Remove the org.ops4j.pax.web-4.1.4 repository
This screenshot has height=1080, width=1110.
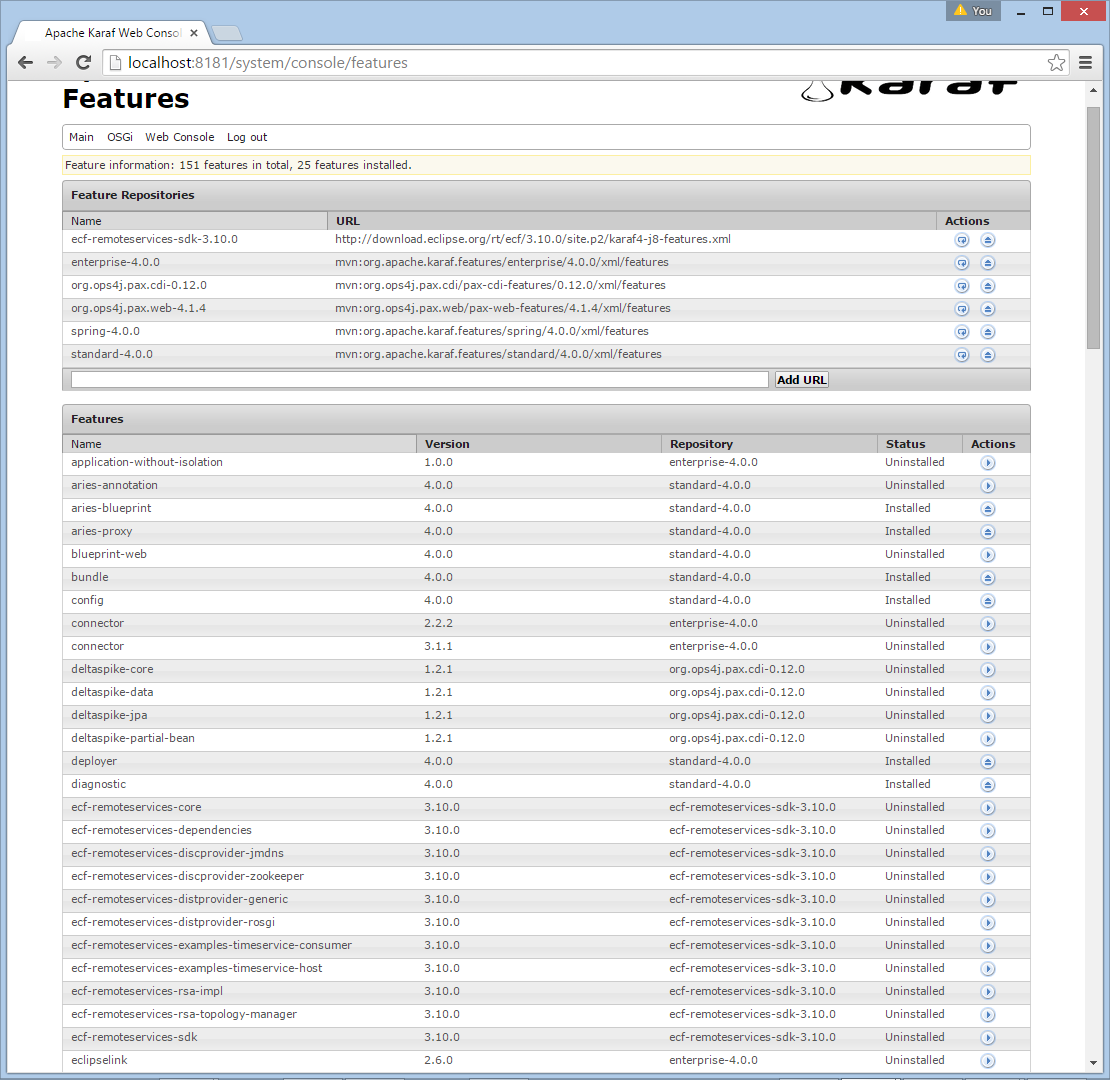point(988,309)
